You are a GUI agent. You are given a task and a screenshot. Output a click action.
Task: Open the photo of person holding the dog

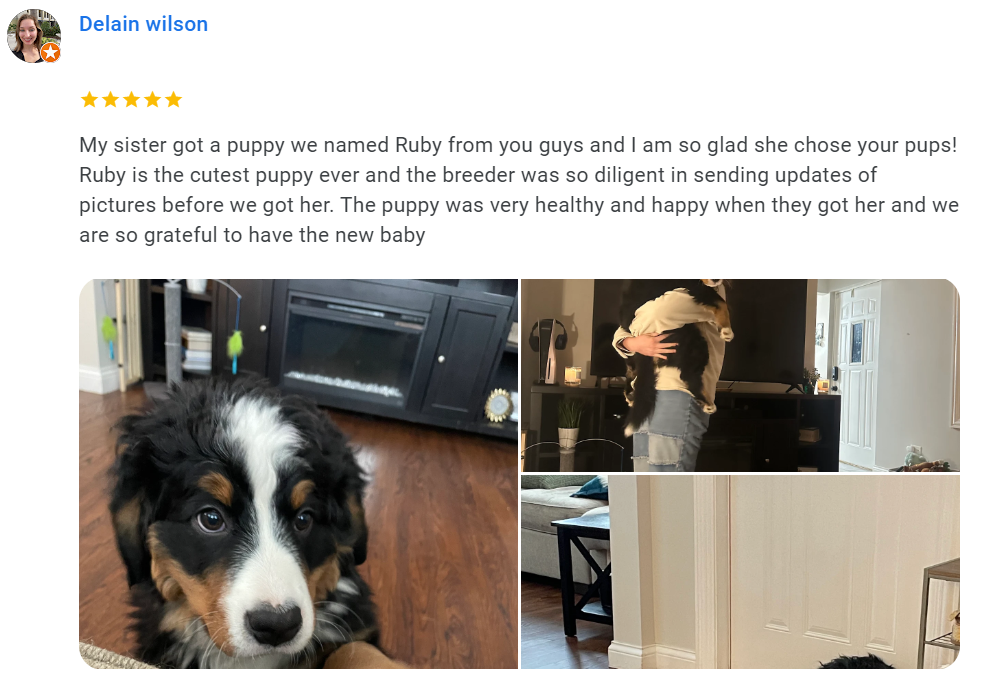(x=740, y=375)
